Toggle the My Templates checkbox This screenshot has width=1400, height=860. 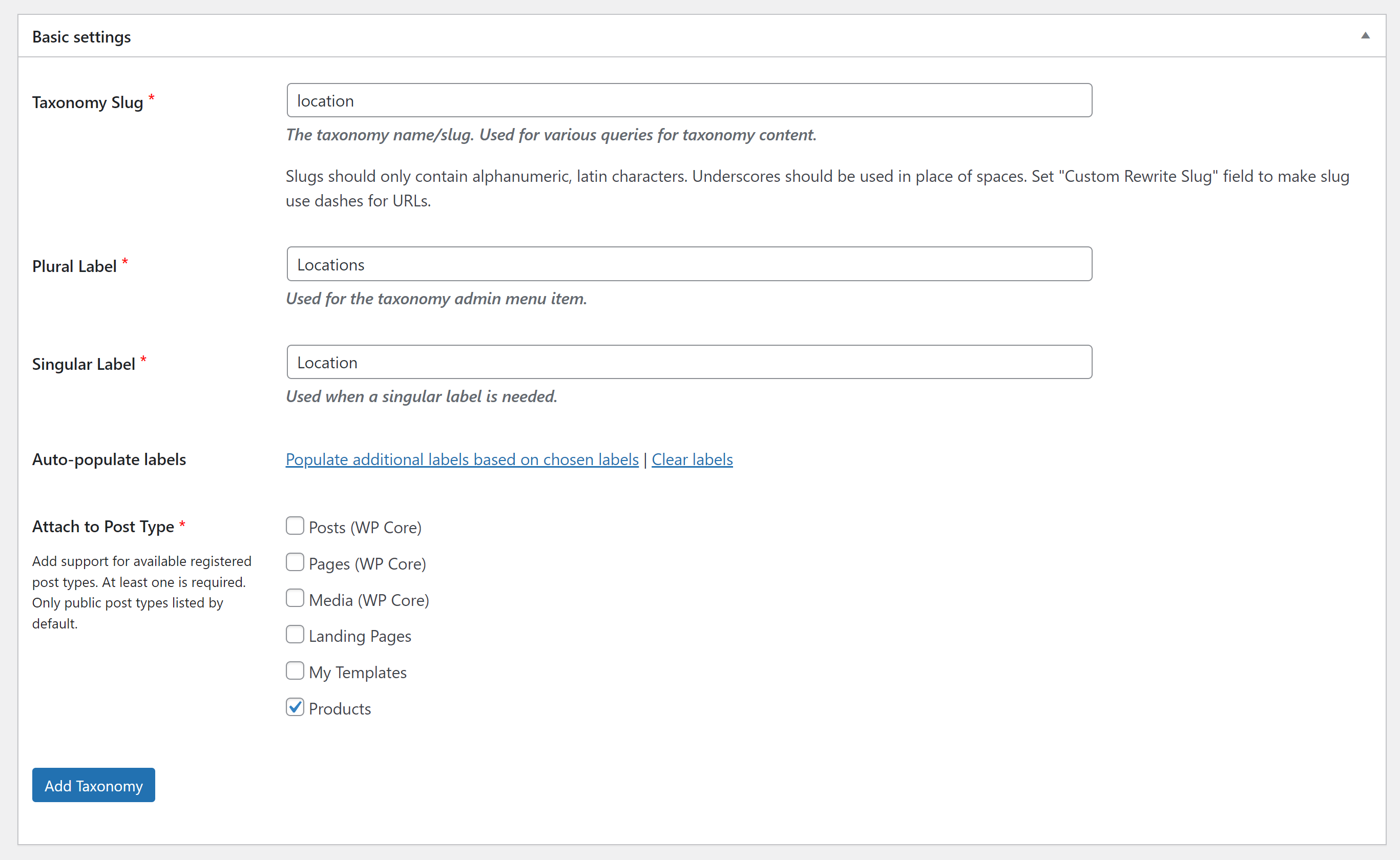(x=295, y=670)
